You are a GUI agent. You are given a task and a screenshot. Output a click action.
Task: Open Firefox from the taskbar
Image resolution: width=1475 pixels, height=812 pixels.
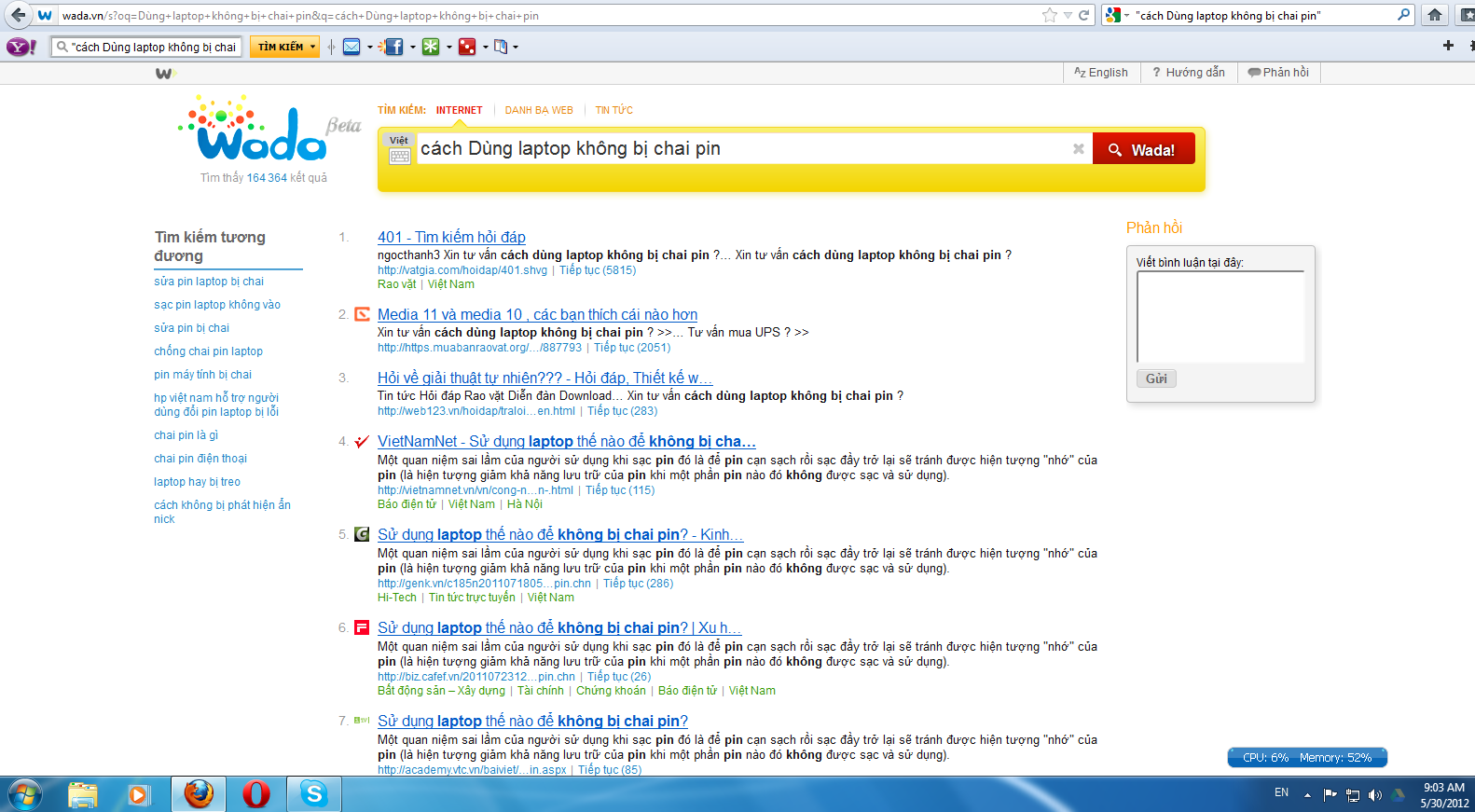click(x=199, y=794)
